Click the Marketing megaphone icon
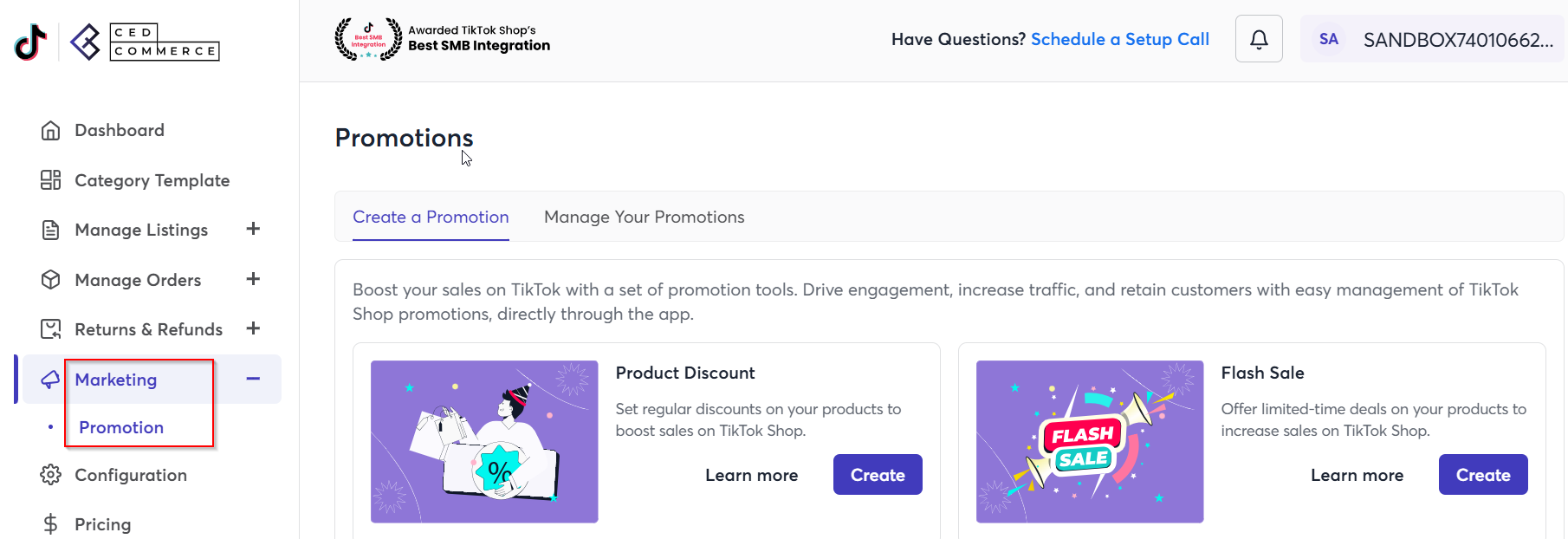1568x539 pixels. (51, 380)
